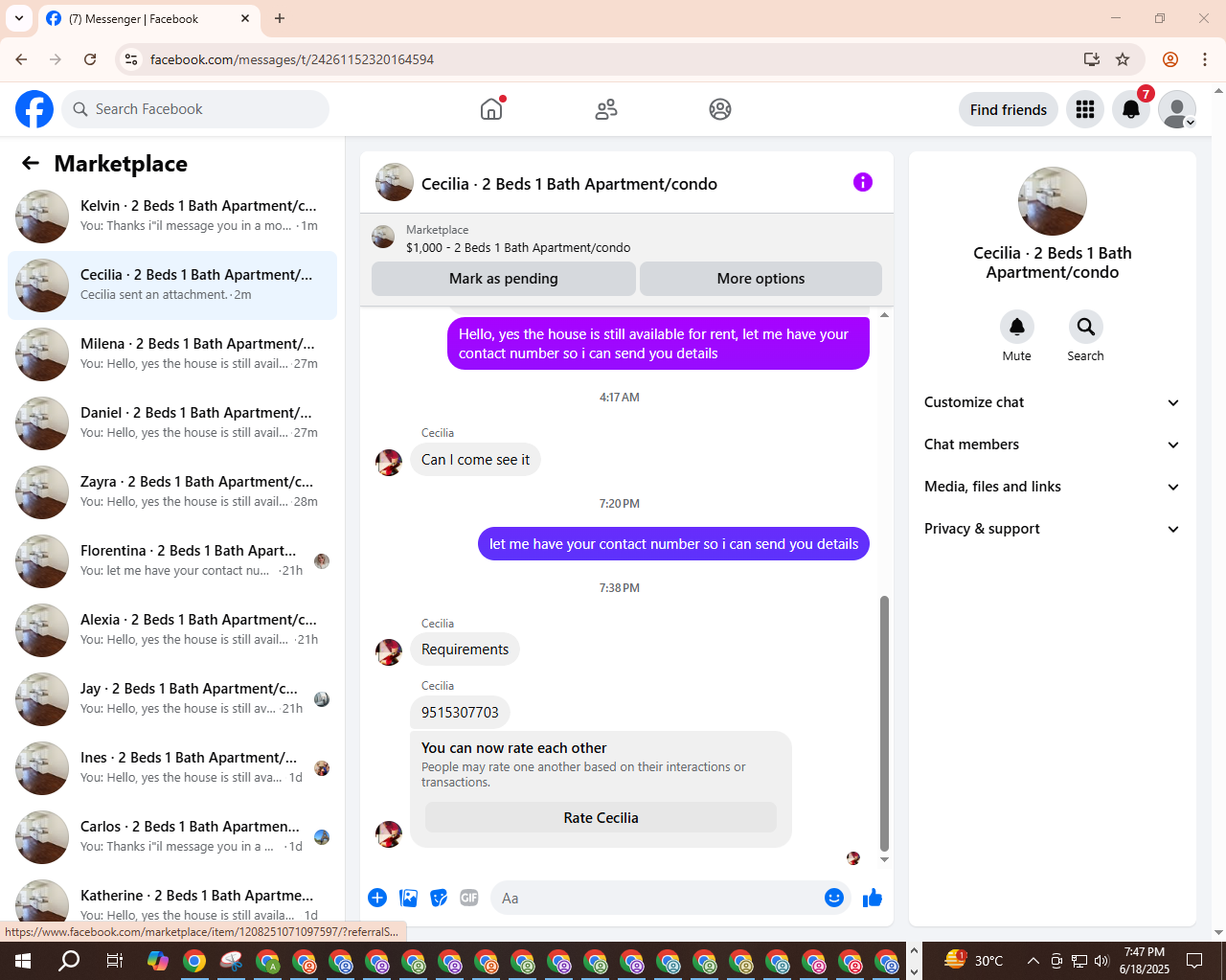Open conversation information icon
The height and width of the screenshot is (980, 1226).
tap(863, 182)
